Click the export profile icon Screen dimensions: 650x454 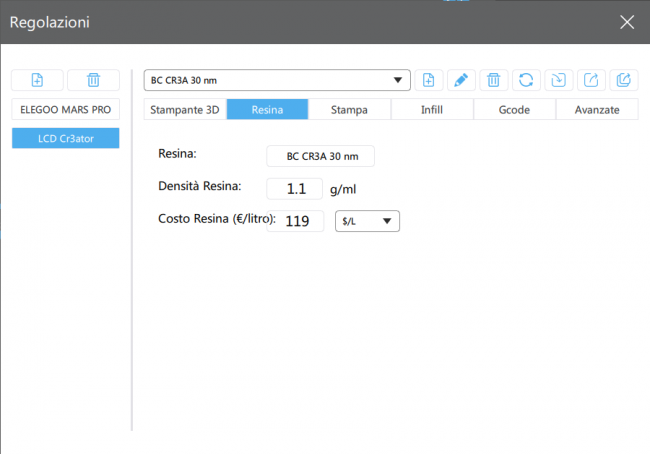coord(590,80)
